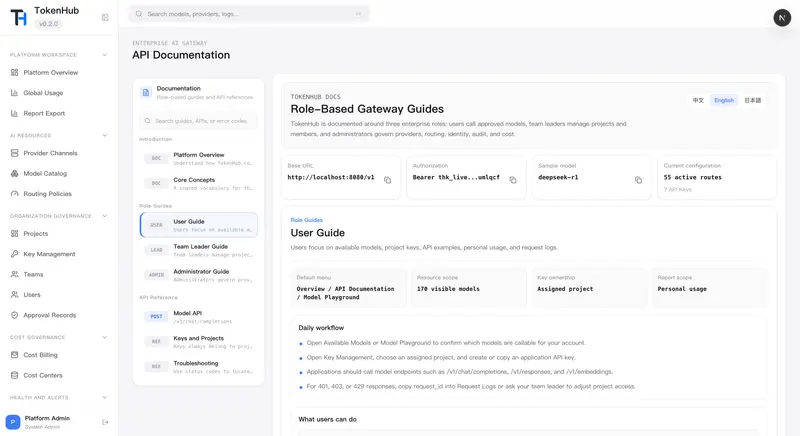Open the Troubleshooting reference

point(198,367)
